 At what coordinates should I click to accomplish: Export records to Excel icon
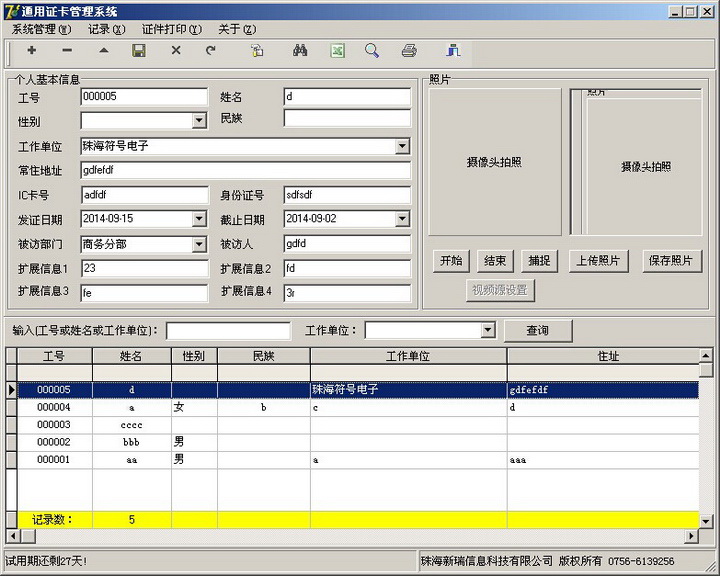coord(338,51)
